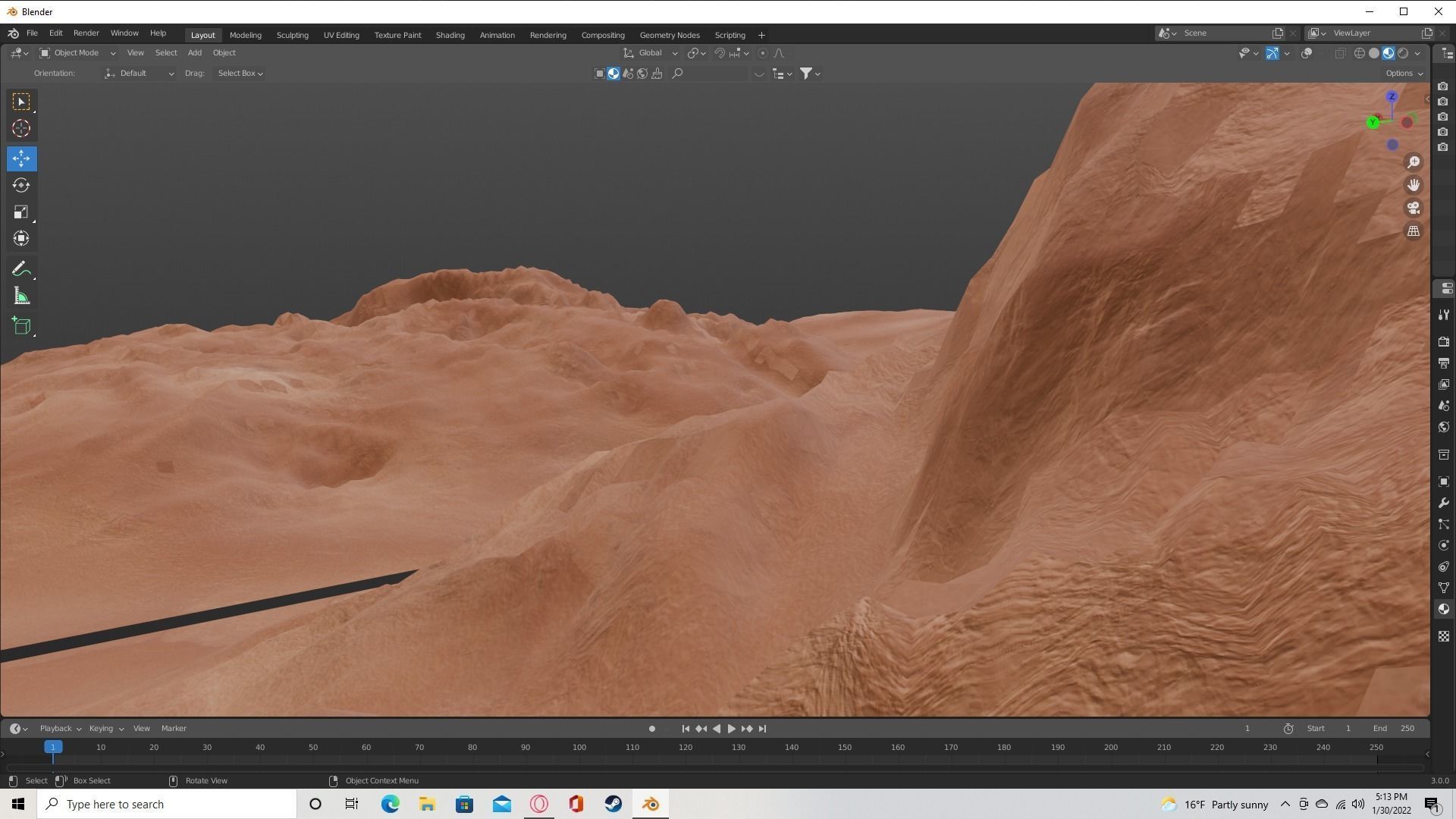The image size is (1456, 819).
Task: Toggle Snap magnet in viewport header
Action: tap(720, 53)
